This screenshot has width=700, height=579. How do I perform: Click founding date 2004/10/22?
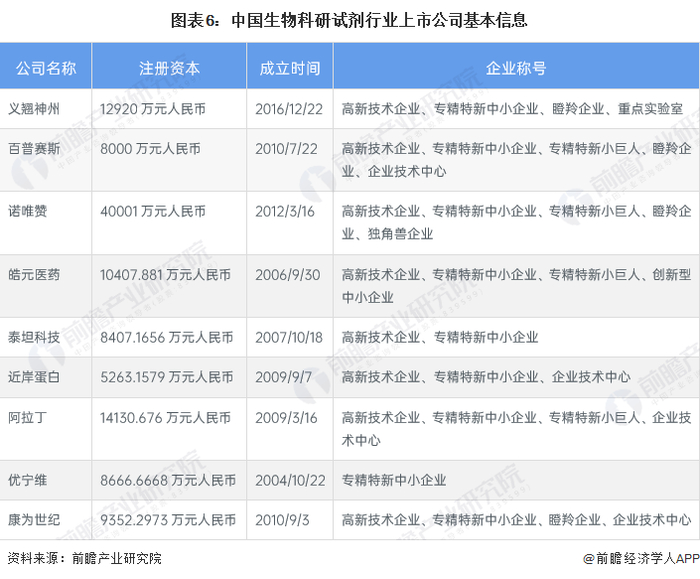(290, 480)
